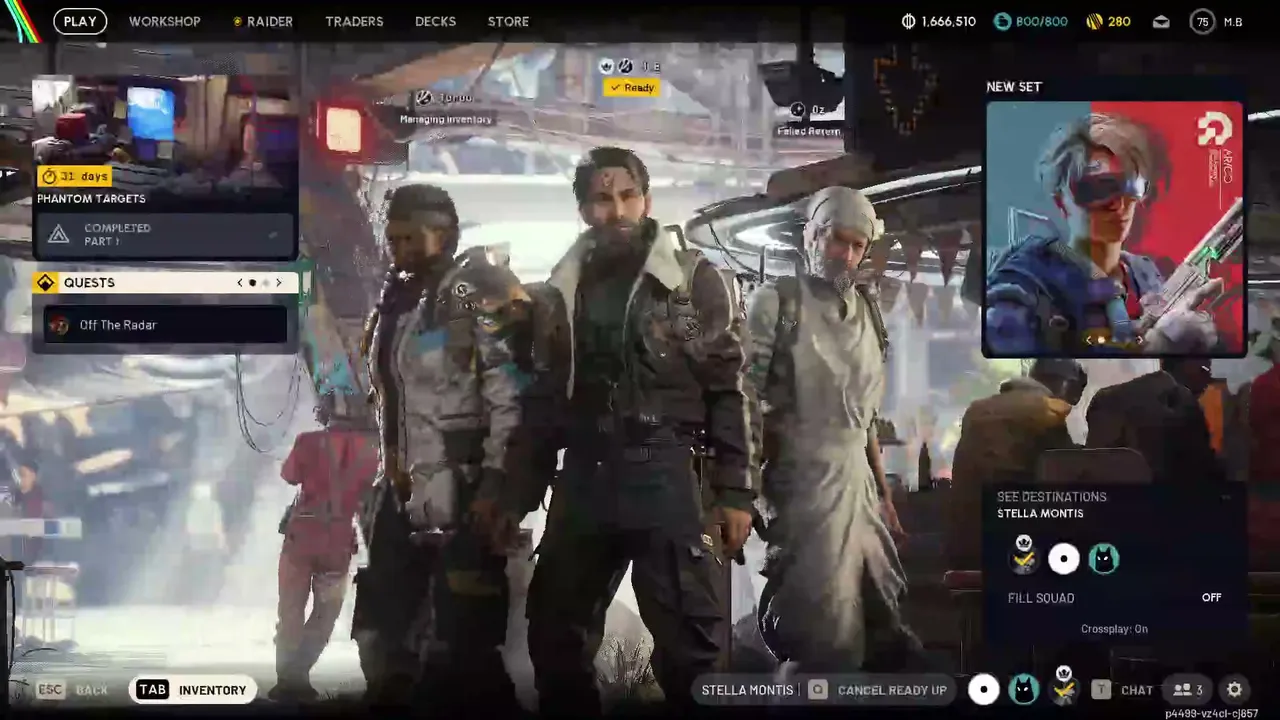
Task: Click the PHANTOM TARGETS event title
Action: [x=91, y=199]
